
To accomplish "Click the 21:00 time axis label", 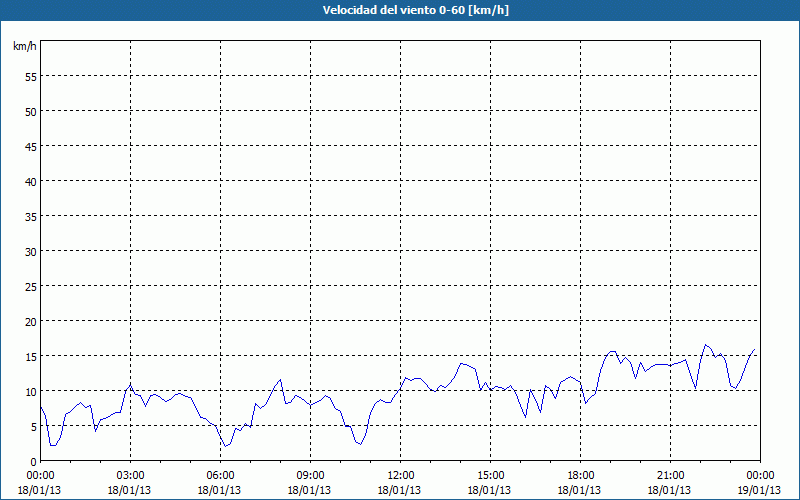I will click(670, 476).
